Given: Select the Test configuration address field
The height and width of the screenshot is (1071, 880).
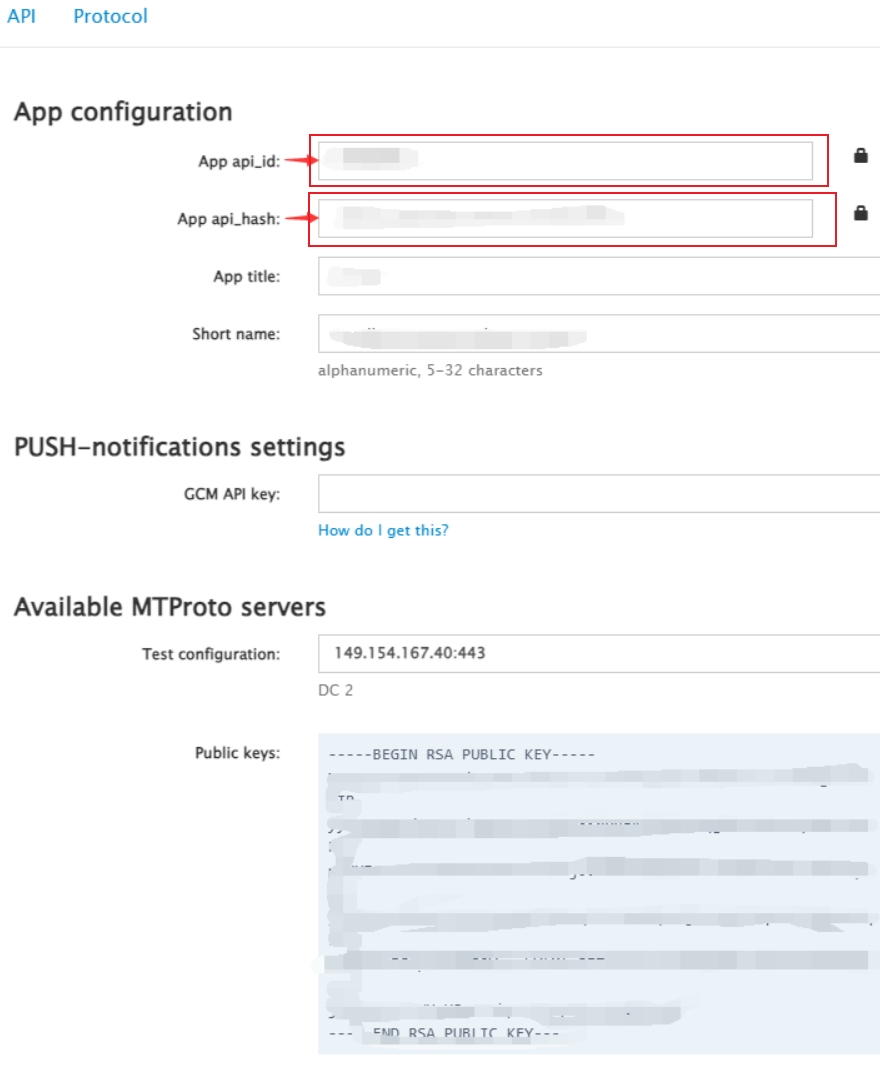Looking at the screenshot, I should [x=598, y=654].
